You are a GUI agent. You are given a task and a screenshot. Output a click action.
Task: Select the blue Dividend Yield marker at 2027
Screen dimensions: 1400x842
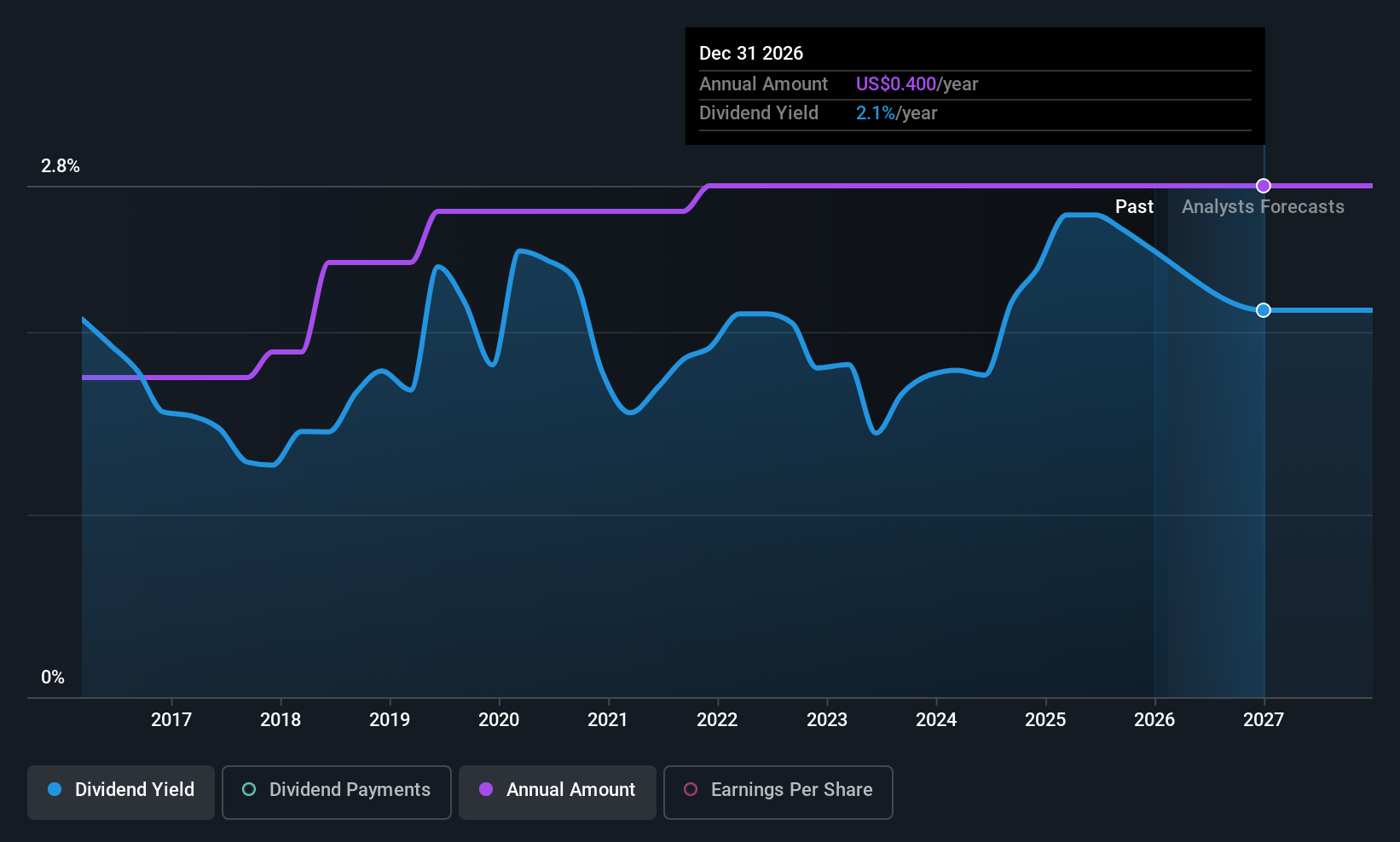(x=1264, y=310)
